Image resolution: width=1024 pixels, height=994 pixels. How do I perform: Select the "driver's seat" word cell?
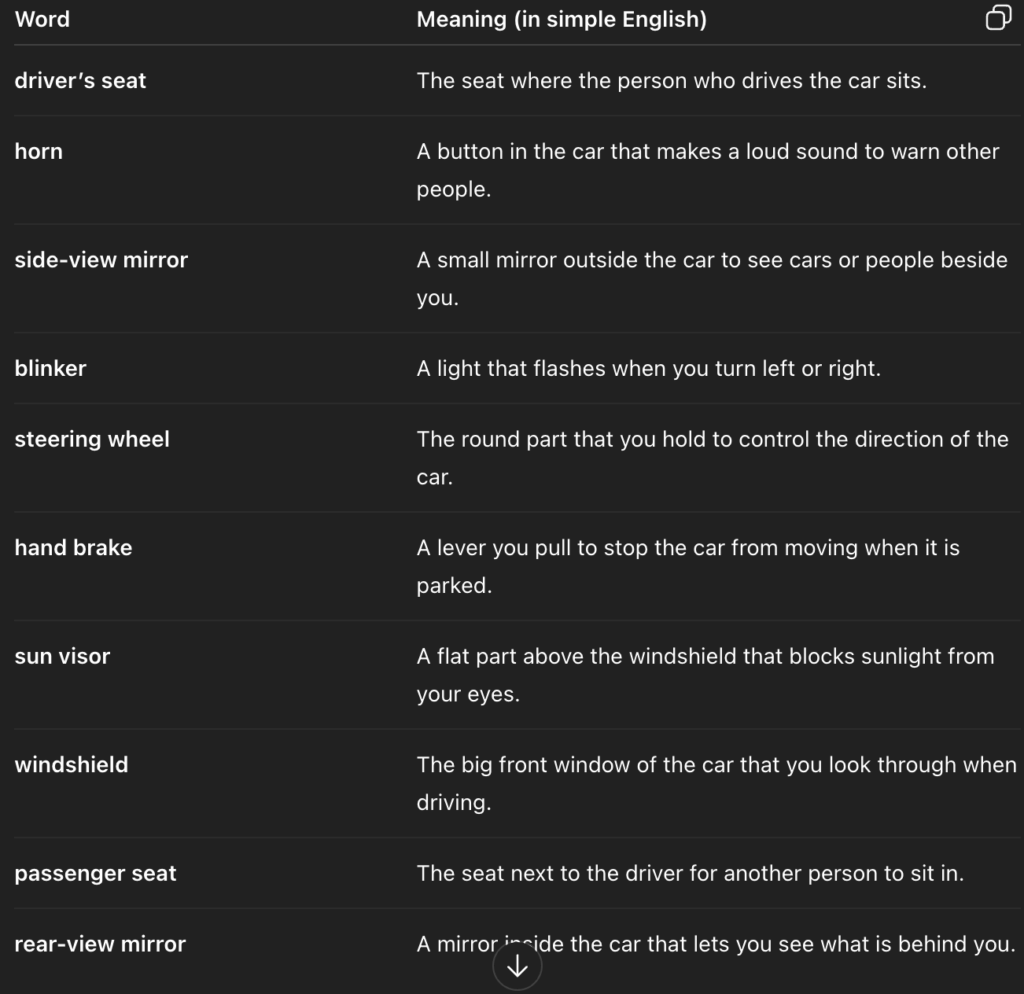(x=80, y=81)
